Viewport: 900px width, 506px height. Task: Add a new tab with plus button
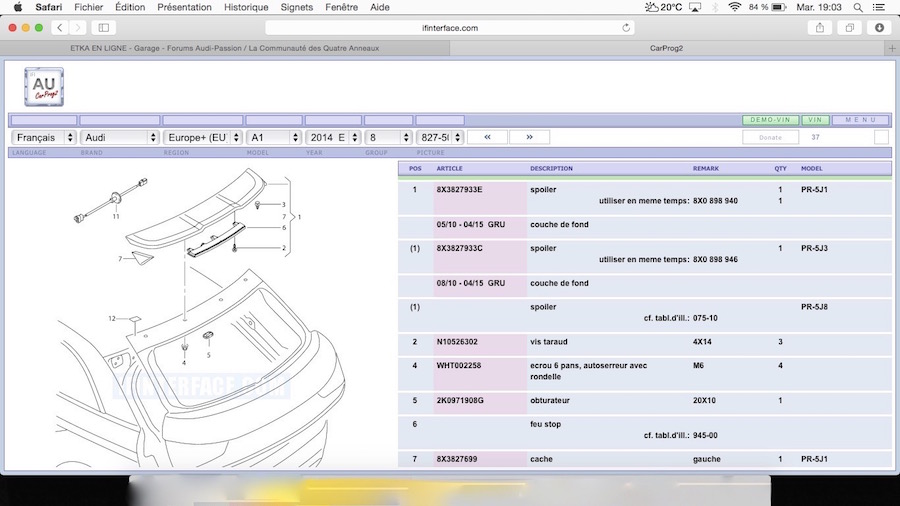pos(890,48)
